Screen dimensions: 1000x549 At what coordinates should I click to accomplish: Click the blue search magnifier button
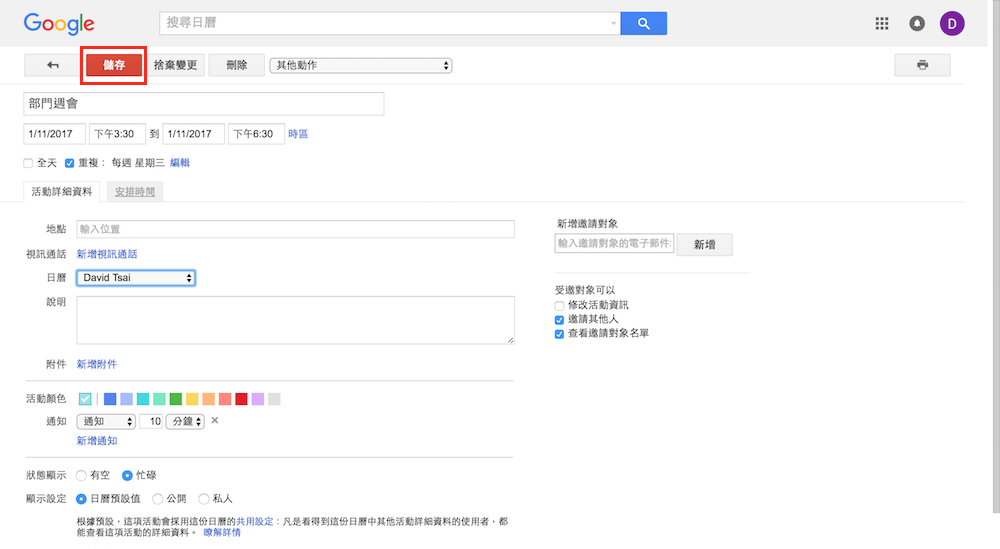pyautogui.click(x=643, y=24)
